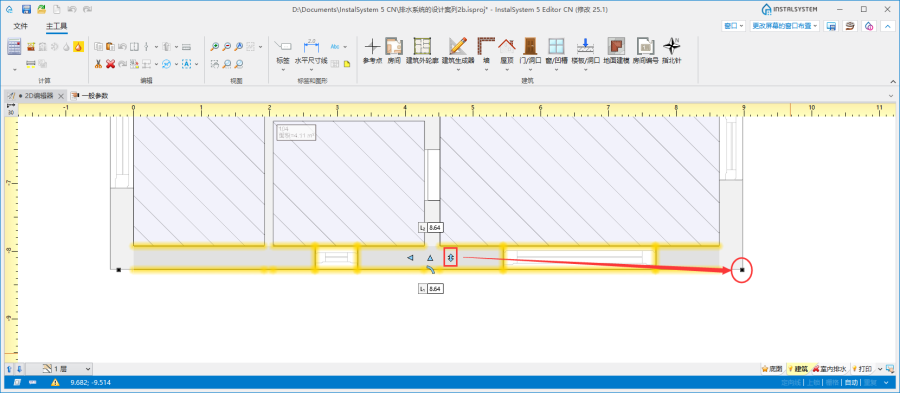
Task: Click the yellow note icon in labels group
Action: pyautogui.click(x=347, y=64)
